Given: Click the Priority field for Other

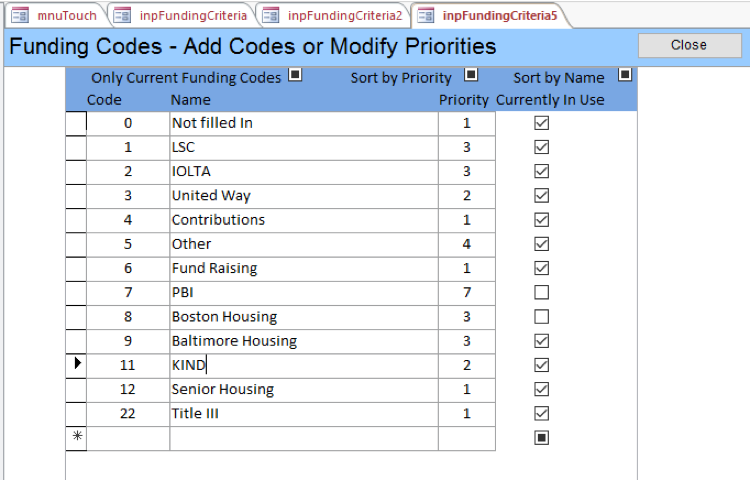Looking at the screenshot, I should tap(466, 244).
